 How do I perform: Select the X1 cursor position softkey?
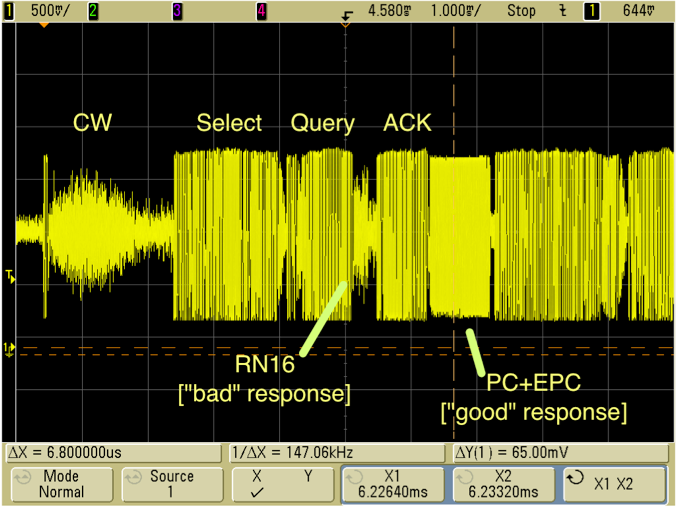point(392,484)
